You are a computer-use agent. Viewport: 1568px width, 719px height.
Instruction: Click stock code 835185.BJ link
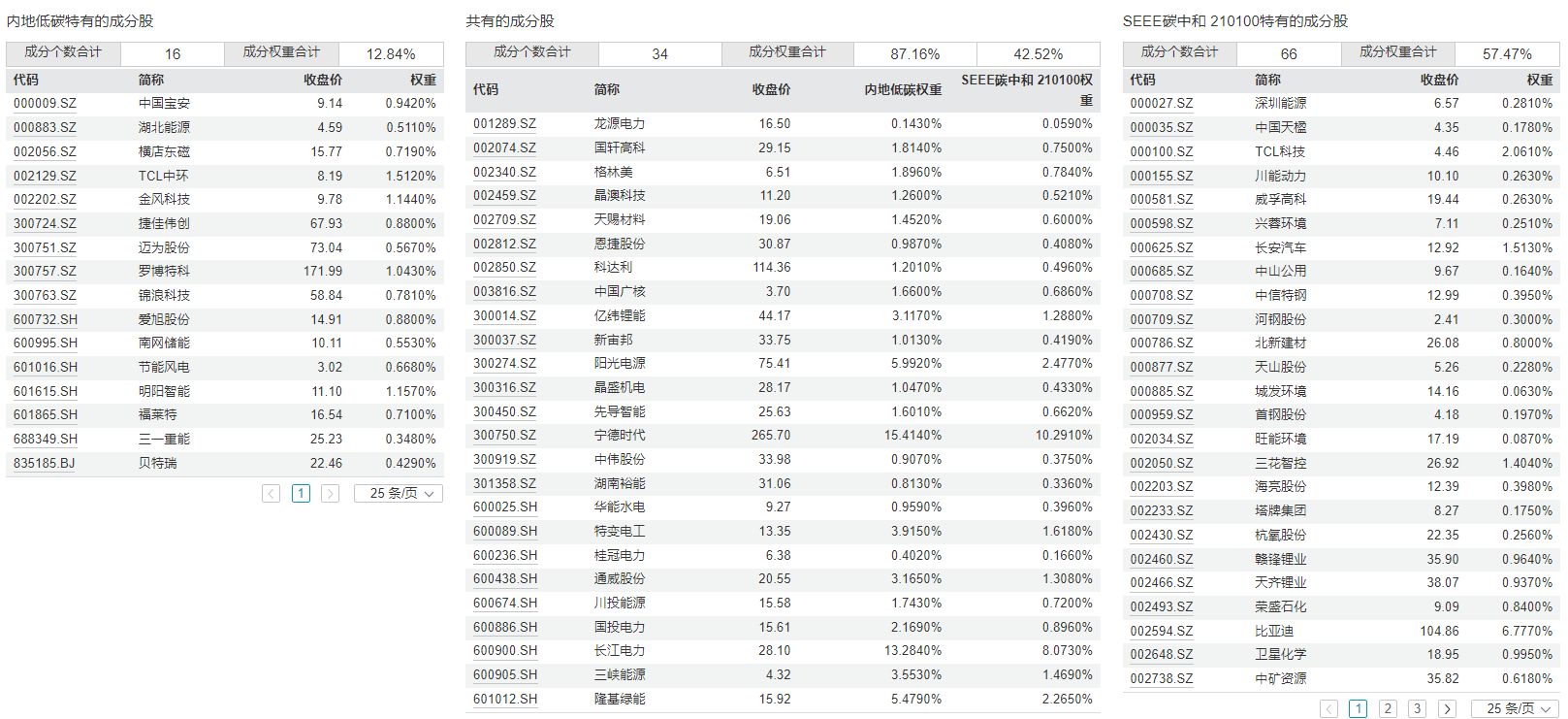(x=44, y=463)
